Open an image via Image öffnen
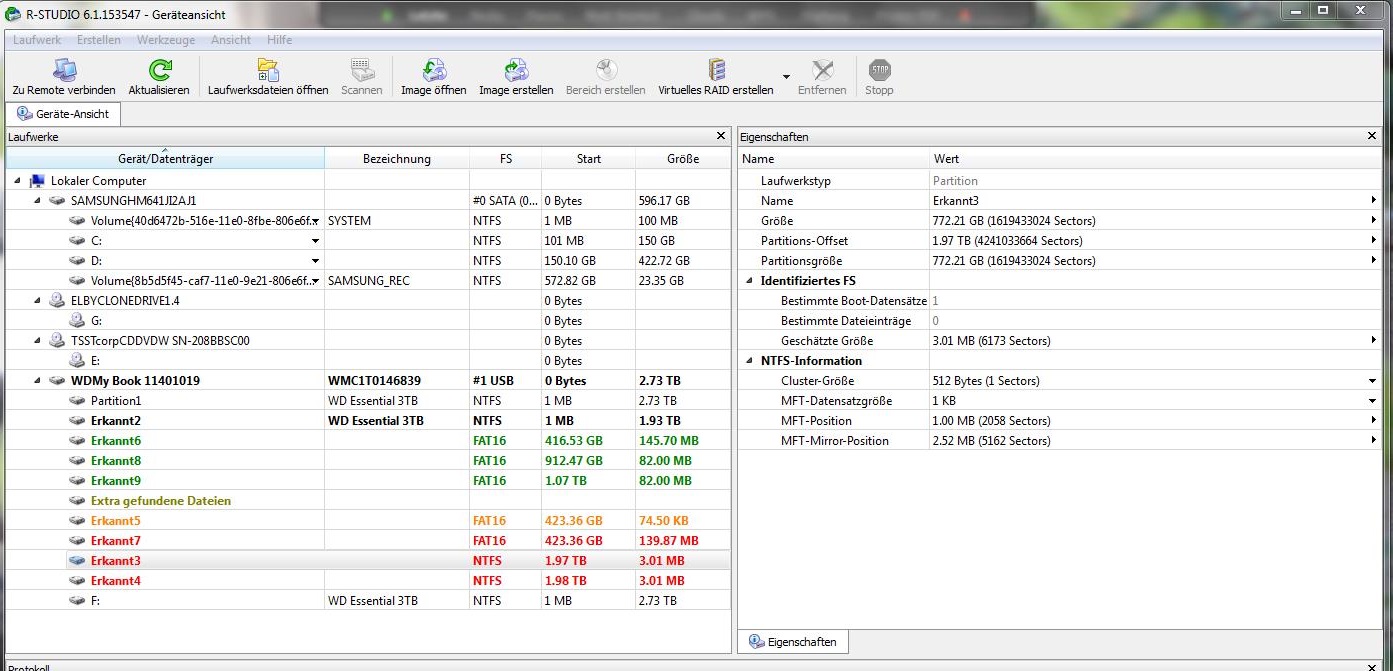Screen dimensions: 1393x671 click(x=434, y=71)
